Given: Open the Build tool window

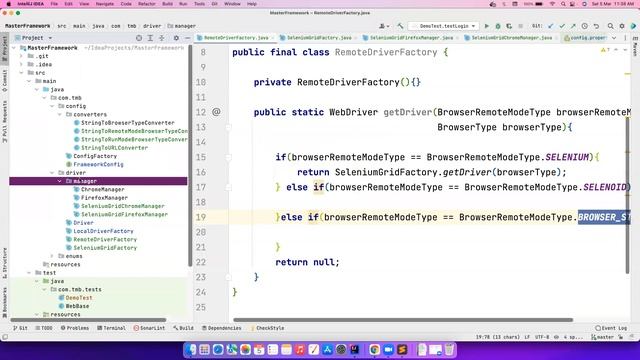Looking at the screenshot, I should click(183, 328).
